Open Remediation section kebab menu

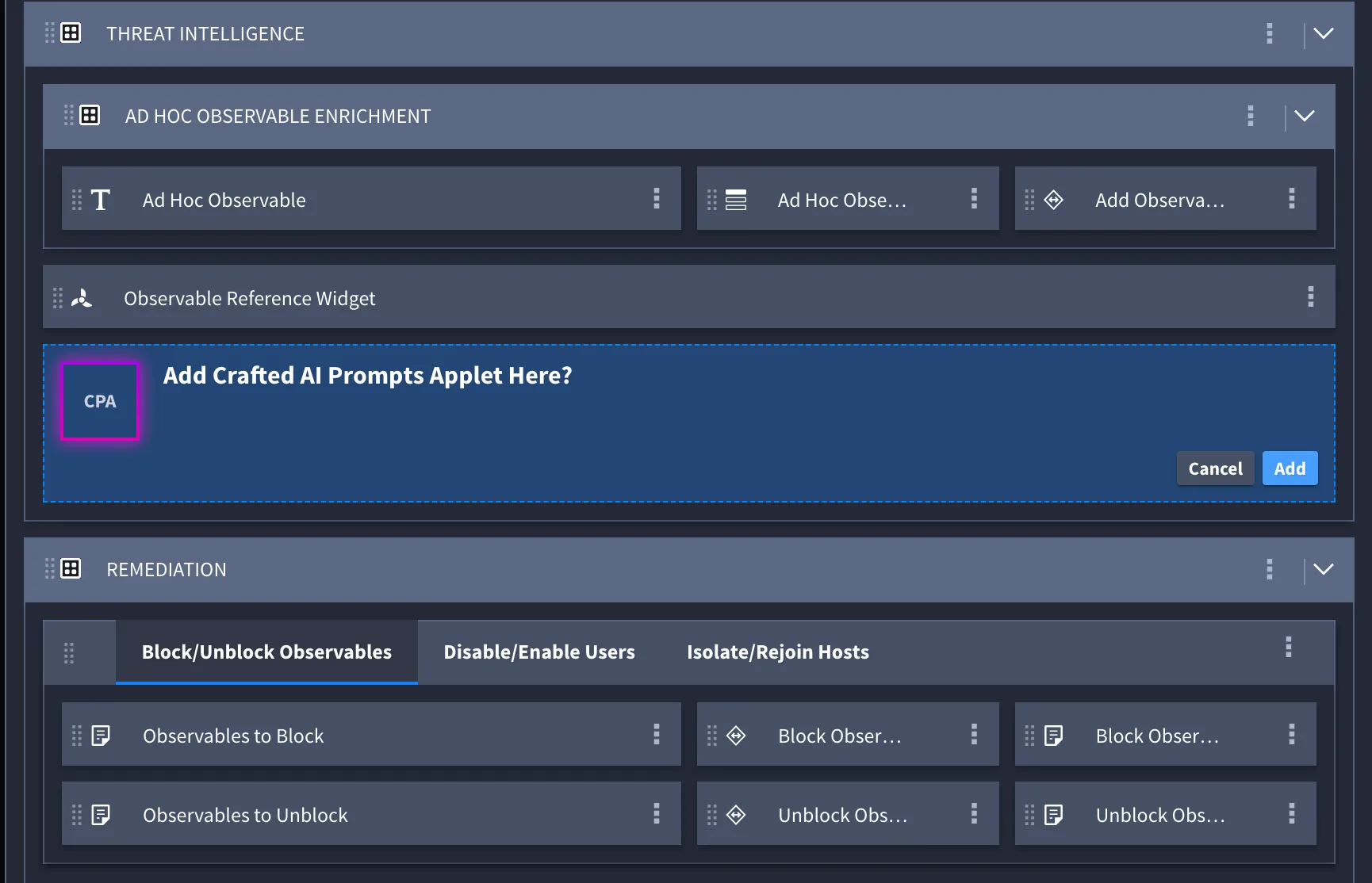(1270, 569)
